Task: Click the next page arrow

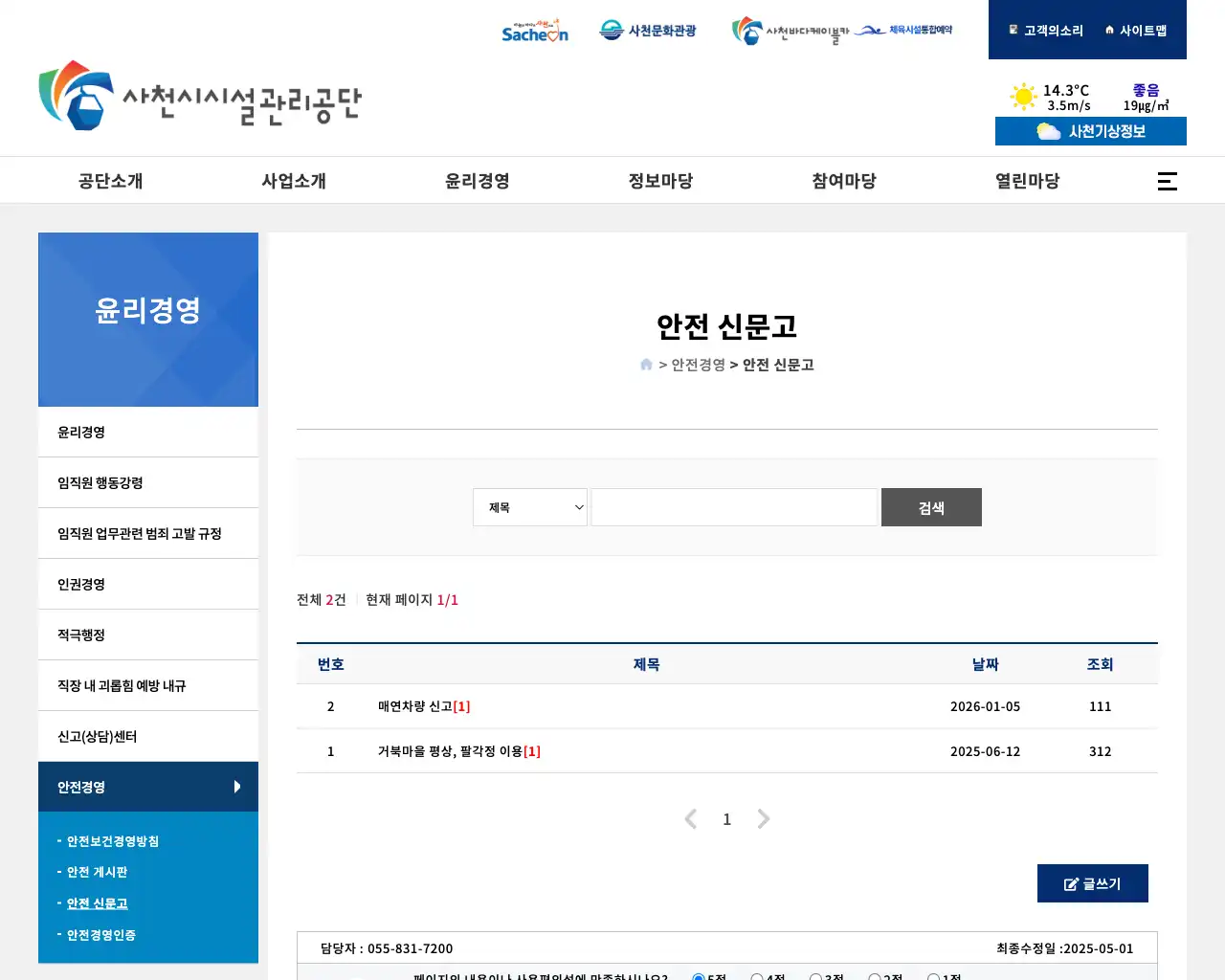Action: coord(763,819)
